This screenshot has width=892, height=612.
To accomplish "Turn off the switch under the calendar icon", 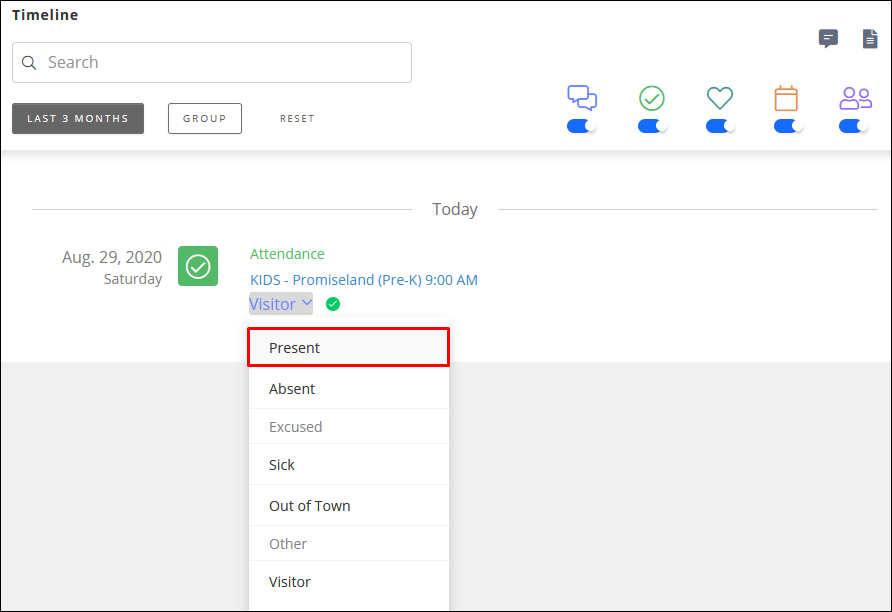I will click(788, 126).
